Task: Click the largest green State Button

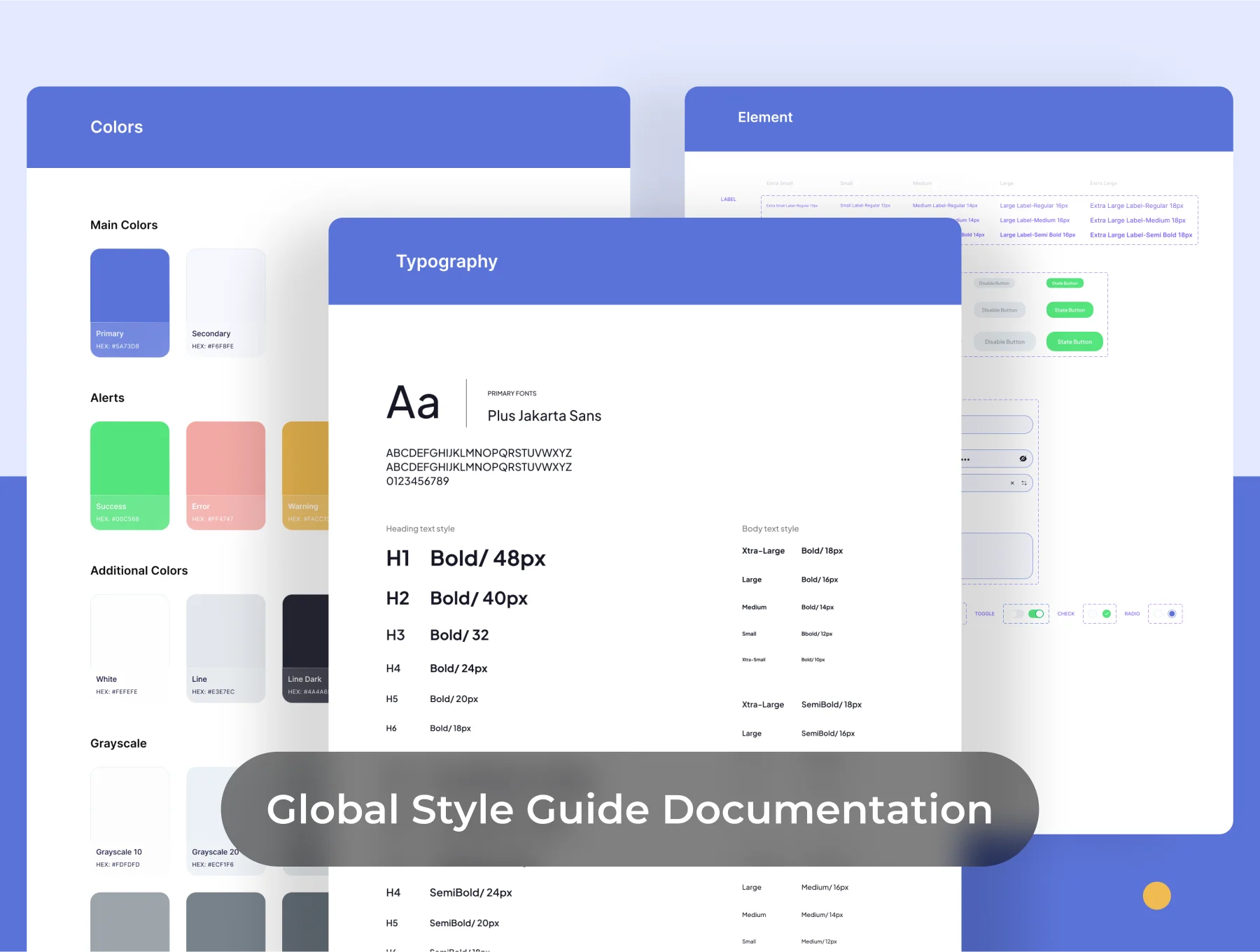Action: pyautogui.click(x=1074, y=342)
